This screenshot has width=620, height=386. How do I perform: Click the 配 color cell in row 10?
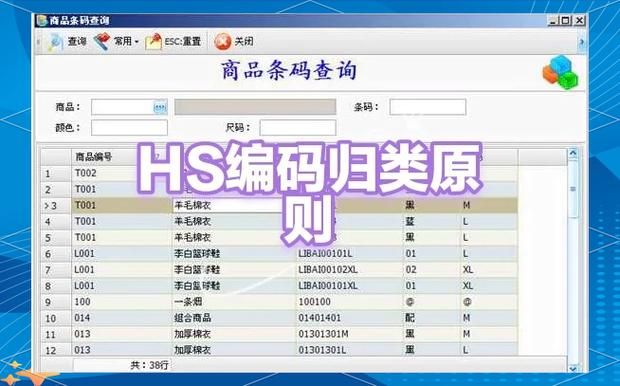pyautogui.click(x=410, y=318)
